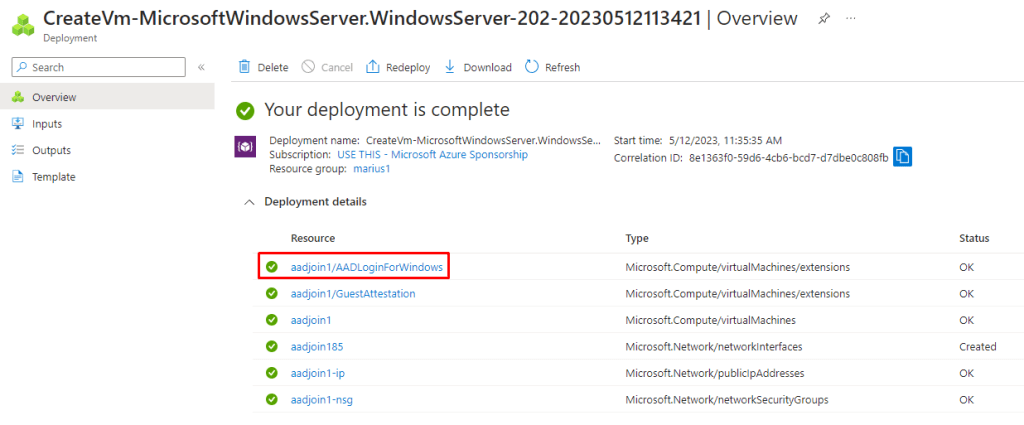Open the Inputs menu item
Screen dimensions: 1024x425
(47, 124)
